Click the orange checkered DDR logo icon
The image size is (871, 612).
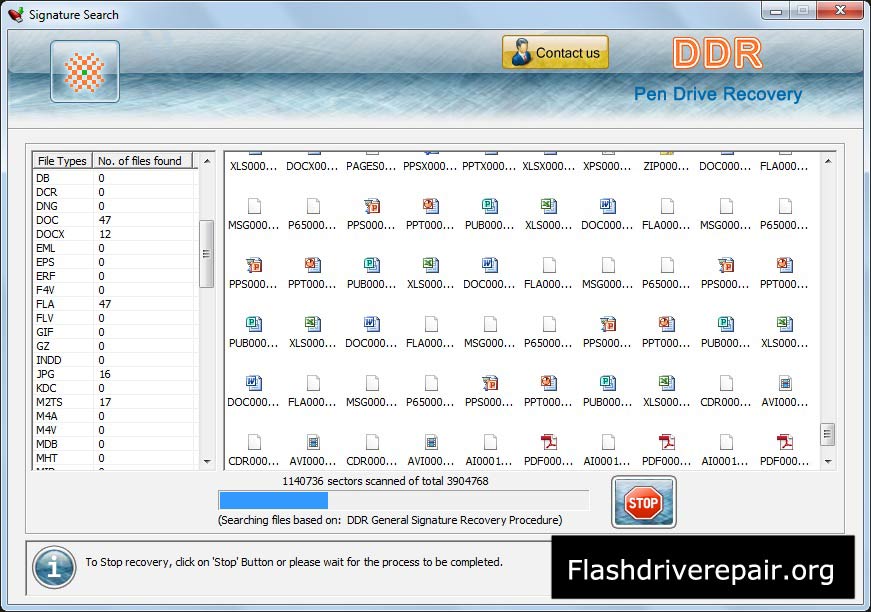[x=84, y=72]
